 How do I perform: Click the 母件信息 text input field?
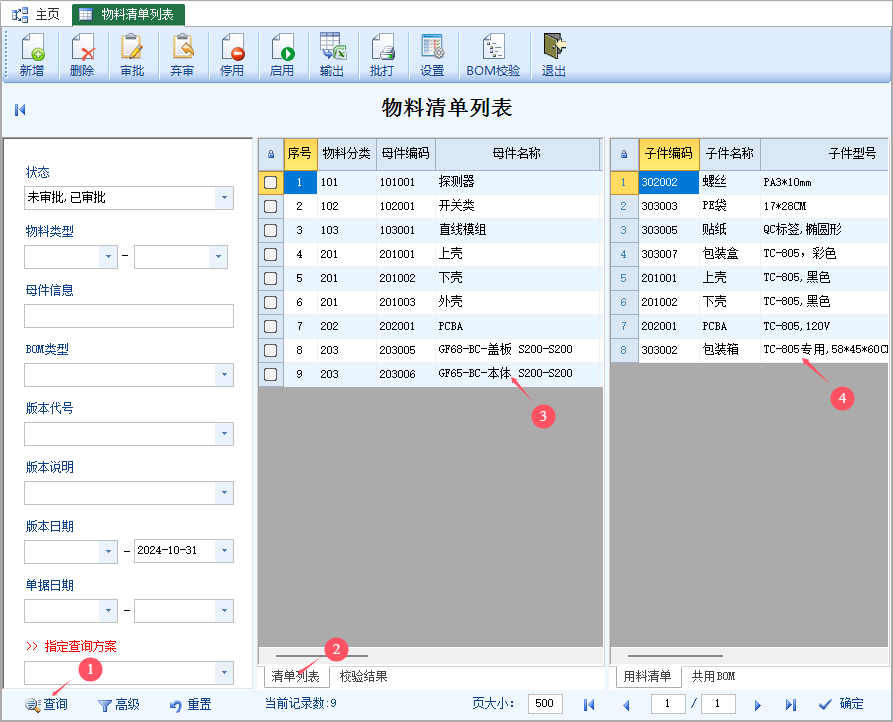coord(129,316)
